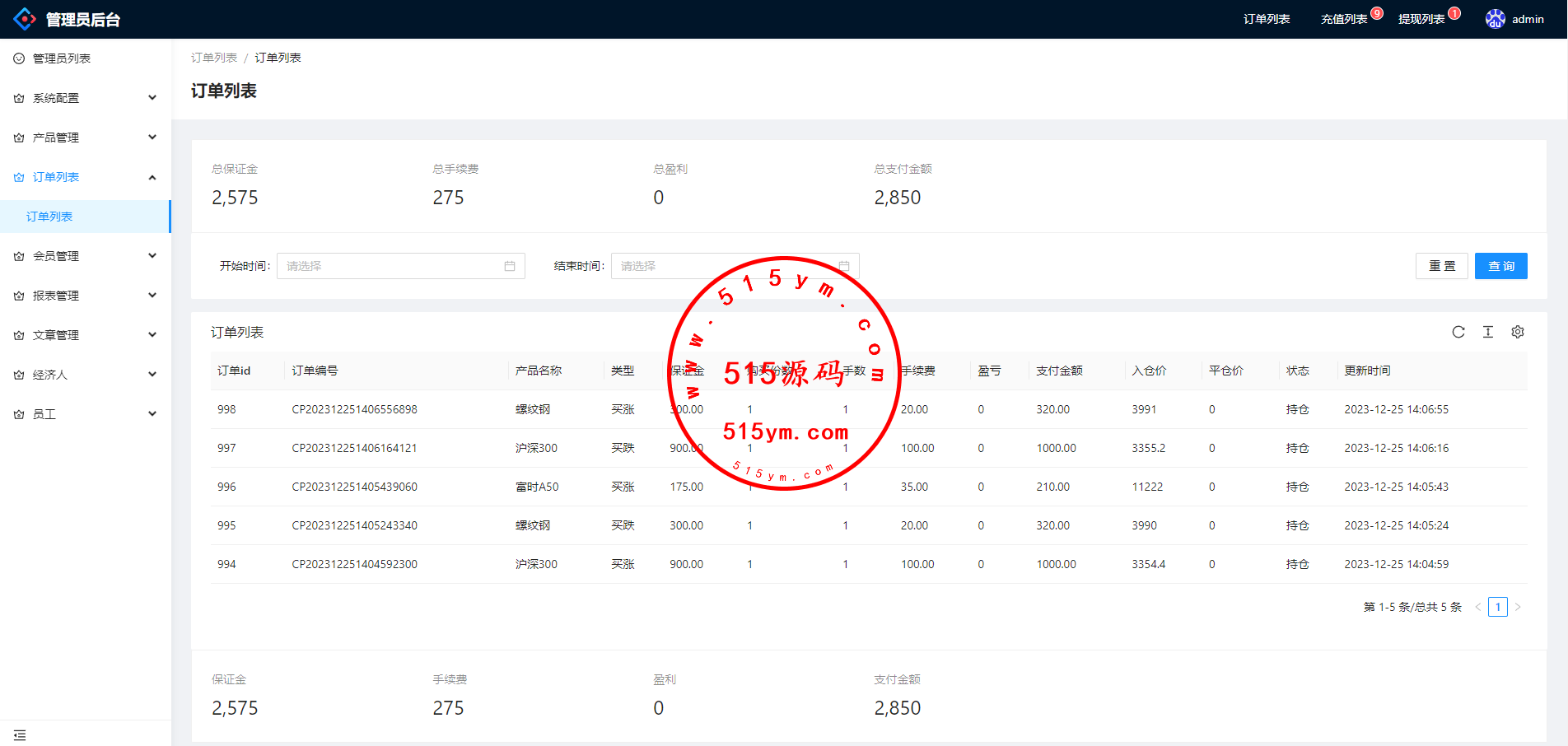Click the logo next to 管理员后台
1568x746 pixels.
(x=25, y=19)
